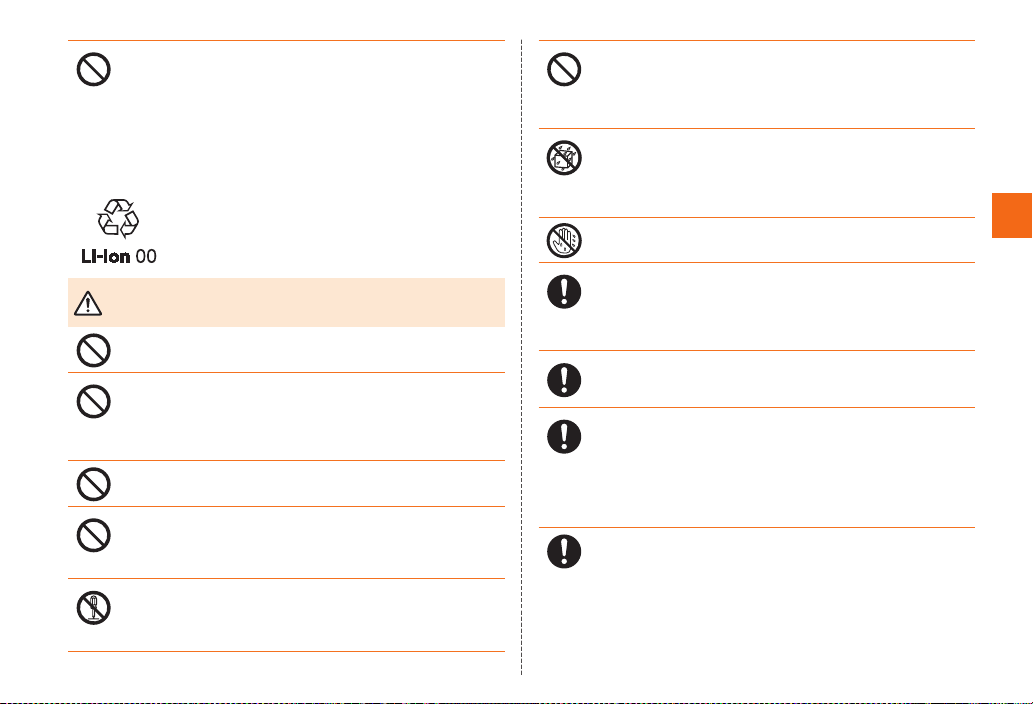Viewport: 1033px width, 704px height.
Task: Click the solid orange chapter tab square
Action: pos(1012,215)
